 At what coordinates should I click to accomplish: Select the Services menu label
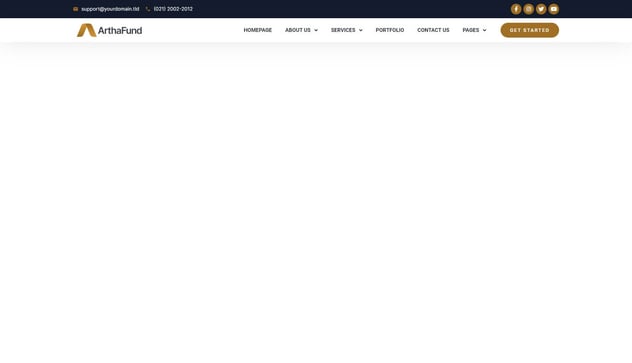[x=343, y=30]
